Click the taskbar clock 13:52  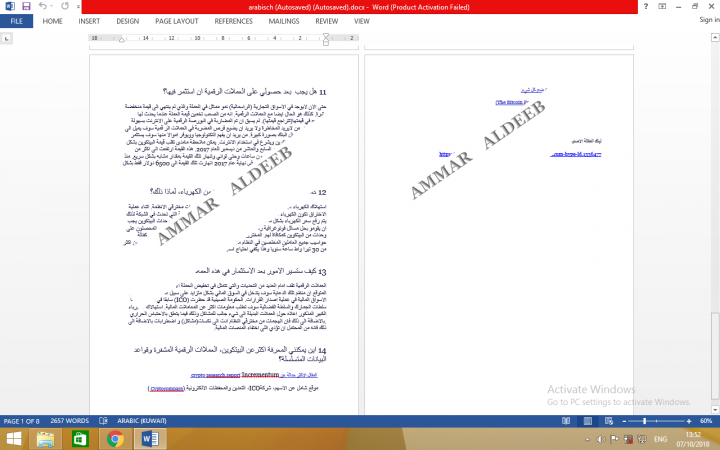click(693, 434)
